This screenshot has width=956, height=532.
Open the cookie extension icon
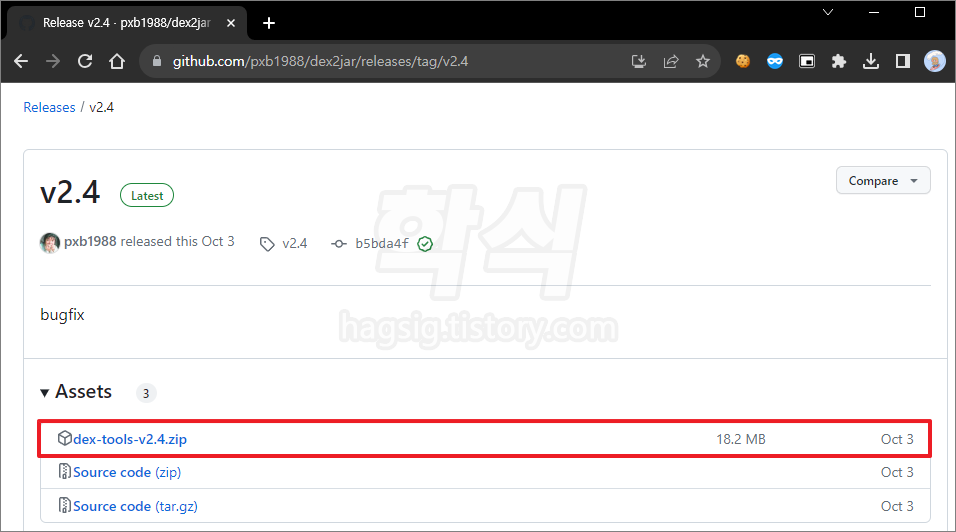click(743, 61)
